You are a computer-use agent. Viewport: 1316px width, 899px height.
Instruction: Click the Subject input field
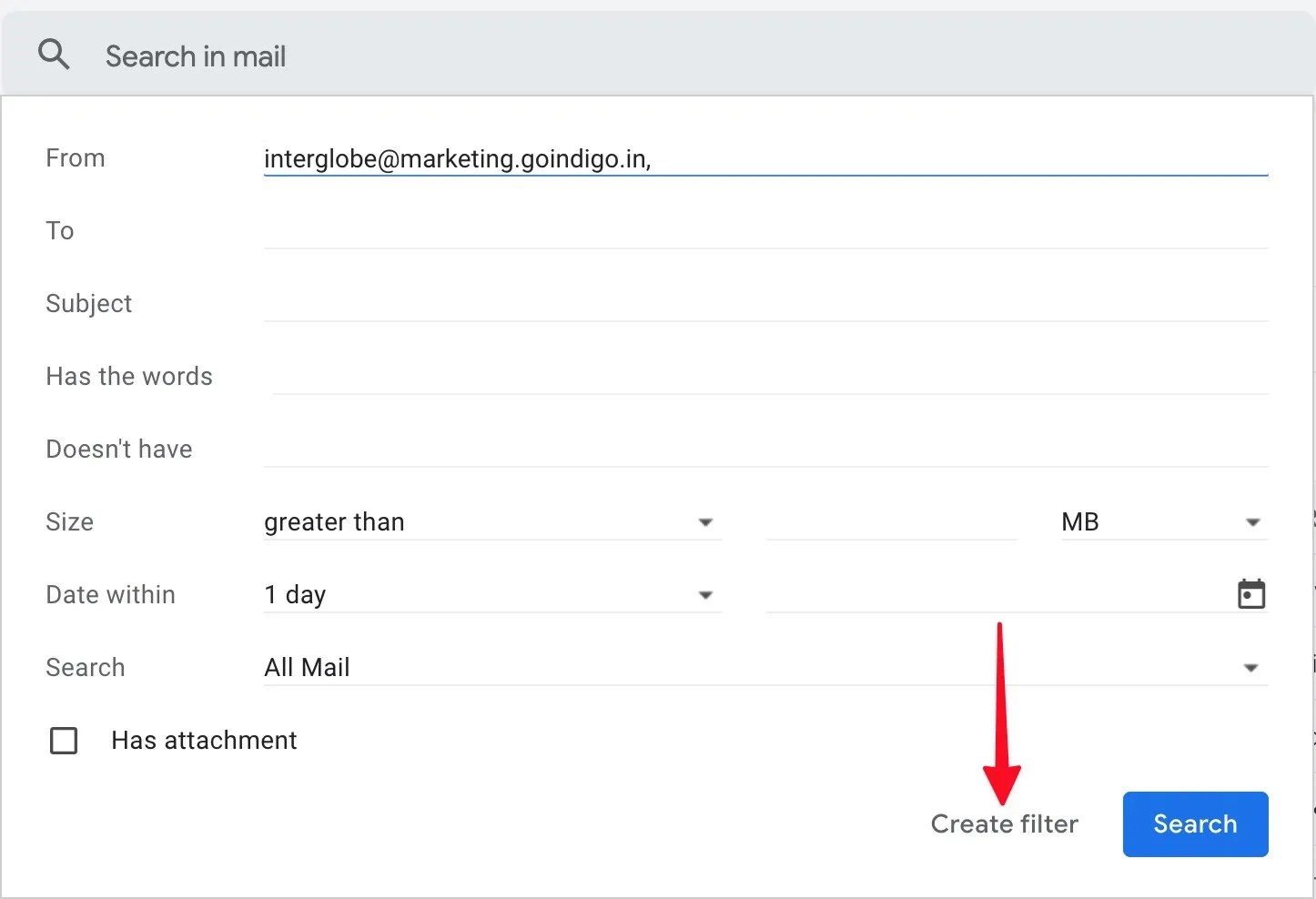point(764,303)
